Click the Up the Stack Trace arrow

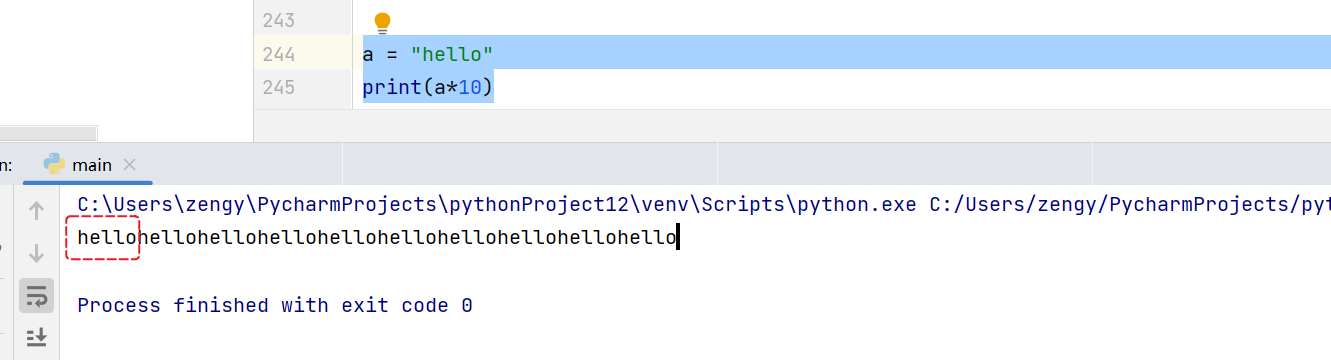(x=37, y=211)
